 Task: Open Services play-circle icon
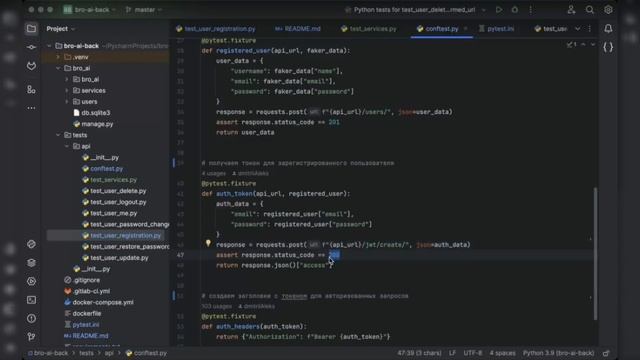(31, 281)
